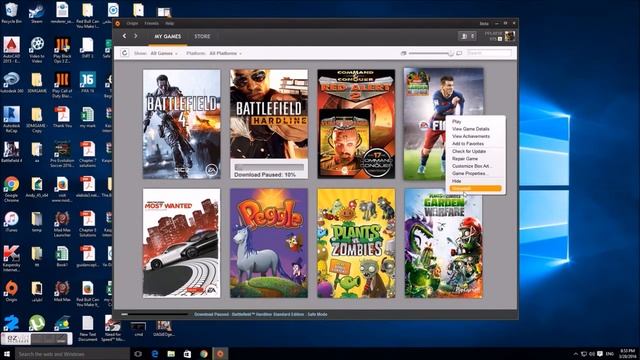
Task: Click the taskbar search box
Action: pos(73,354)
